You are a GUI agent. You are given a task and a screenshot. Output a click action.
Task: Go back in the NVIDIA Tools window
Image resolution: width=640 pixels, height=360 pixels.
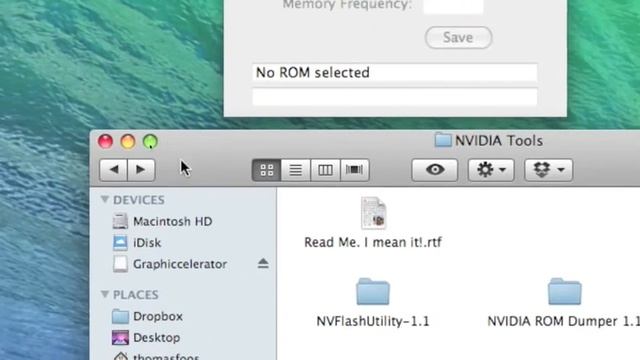click(x=113, y=169)
